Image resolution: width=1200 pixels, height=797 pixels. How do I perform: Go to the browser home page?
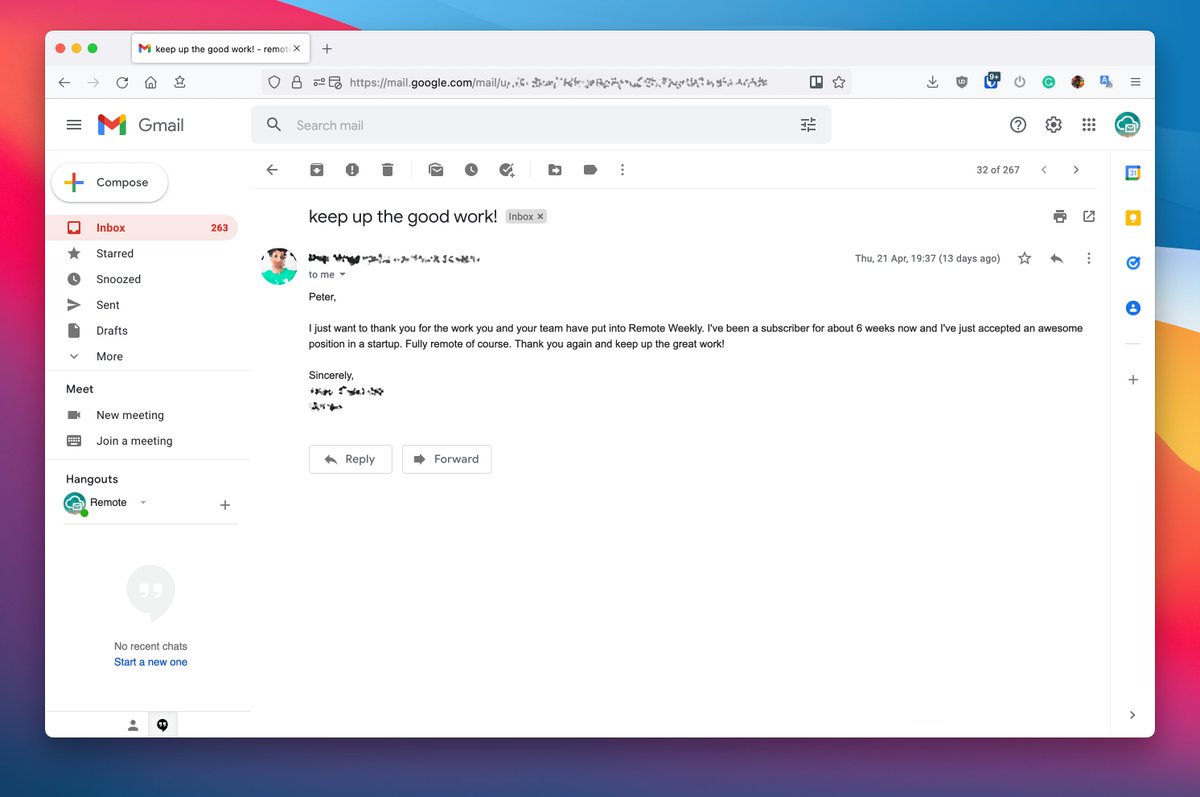(x=150, y=83)
